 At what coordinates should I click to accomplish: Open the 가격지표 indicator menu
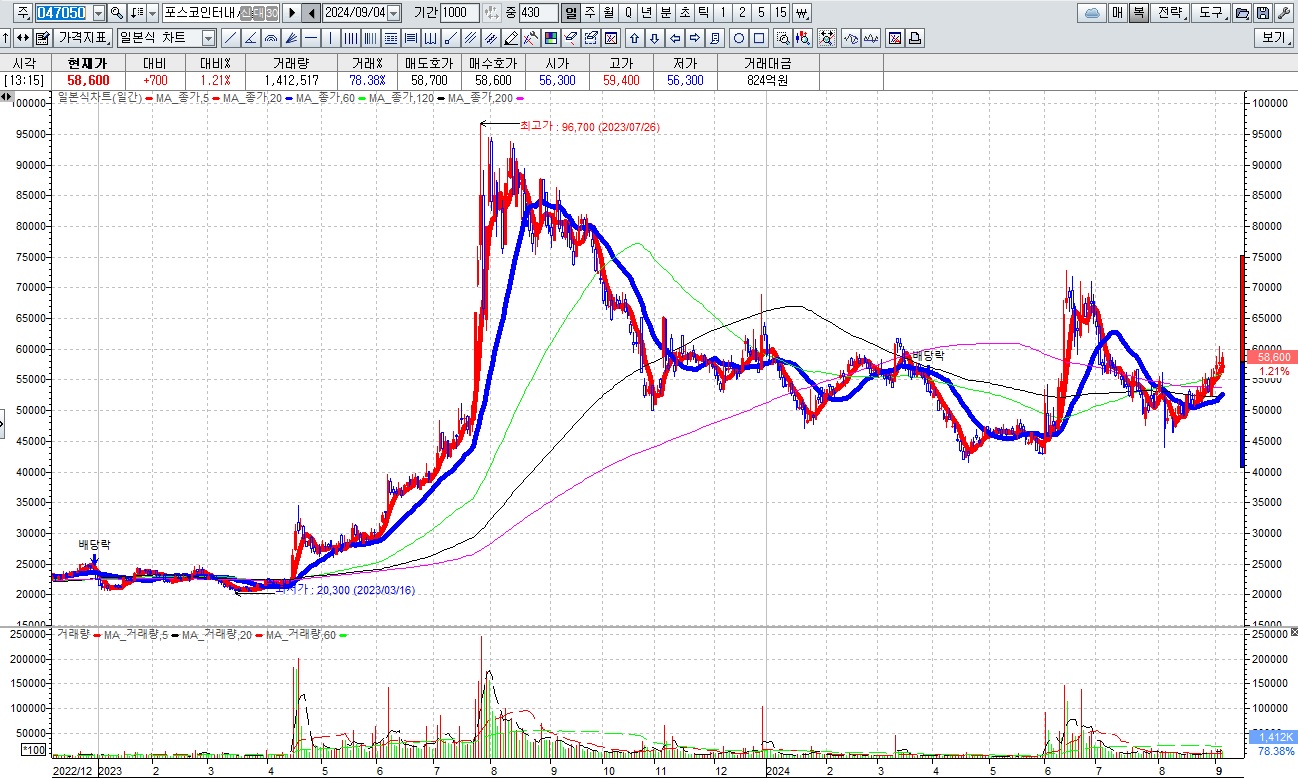[x=83, y=38]
